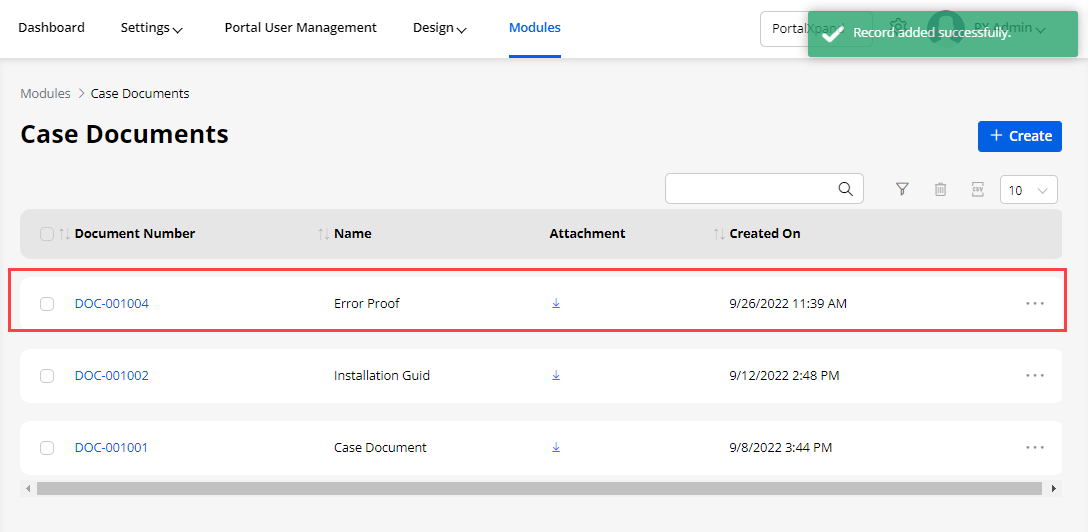Expand the Settings dropdown menu

tap(152, 28)
